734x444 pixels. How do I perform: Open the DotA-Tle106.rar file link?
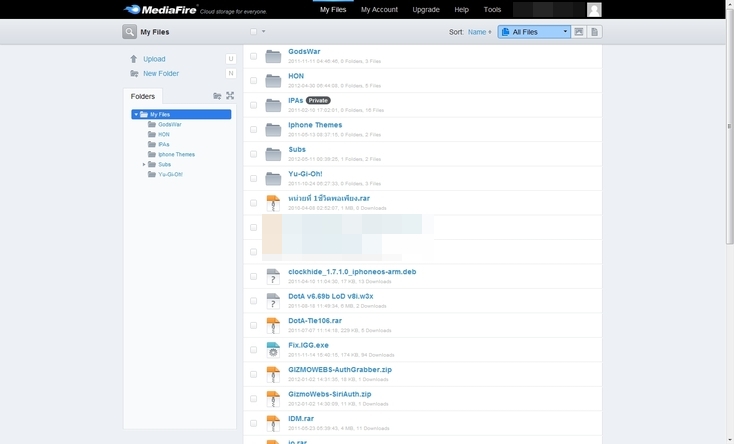315,321
